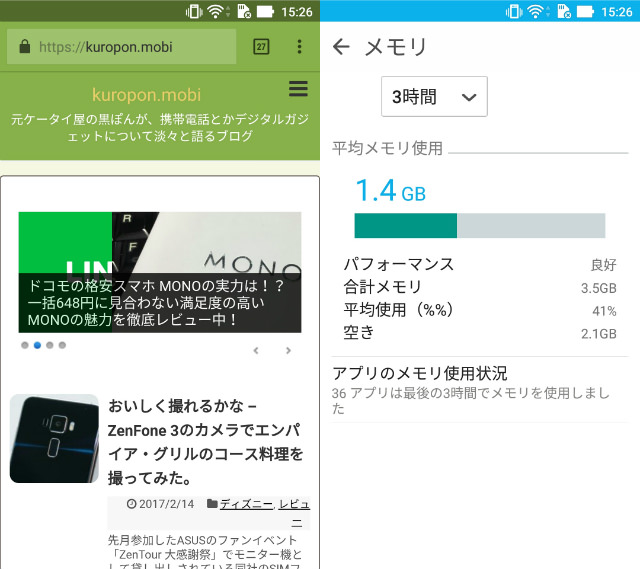Screen dimensions: 640x569
Task: Select the fourth carousel dot
Action: (62, 345)
